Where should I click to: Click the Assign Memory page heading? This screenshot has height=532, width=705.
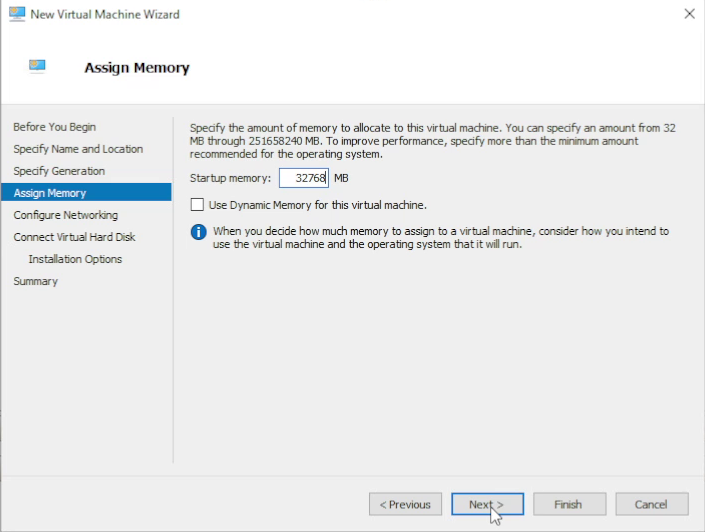(x=137, y=68)
